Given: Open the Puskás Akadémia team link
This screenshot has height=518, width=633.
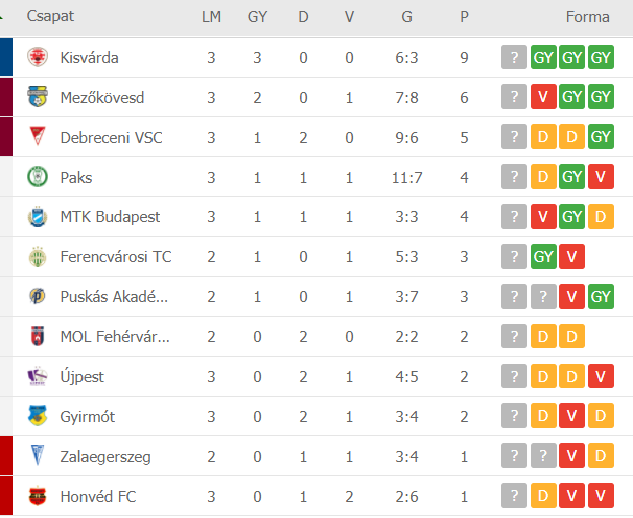Looking at the screenshot, I should [x=114, y=297].
